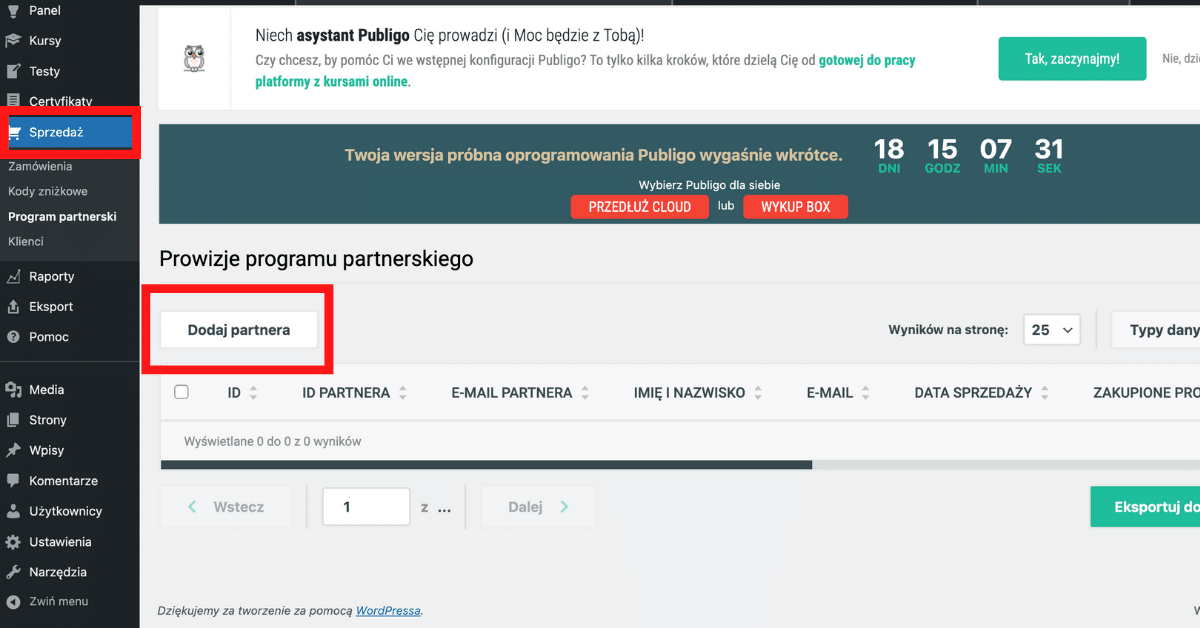Click the Komentarze speech bubble icon
Screen dimensions: 1200x628
[x=13, y=481]
